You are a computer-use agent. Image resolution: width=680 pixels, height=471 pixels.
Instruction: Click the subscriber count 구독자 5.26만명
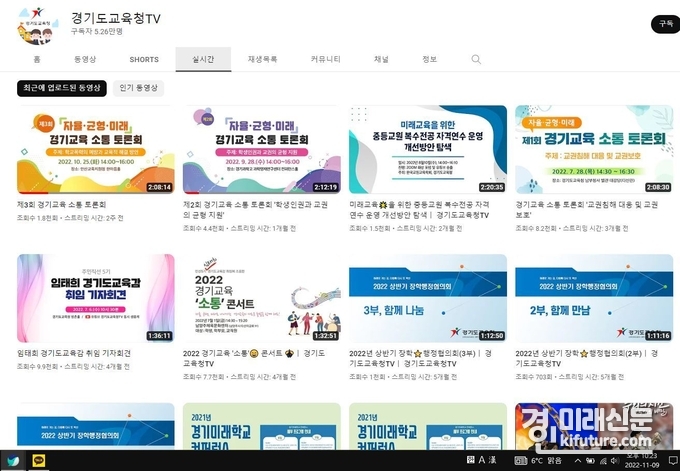[x=97, y=32]
